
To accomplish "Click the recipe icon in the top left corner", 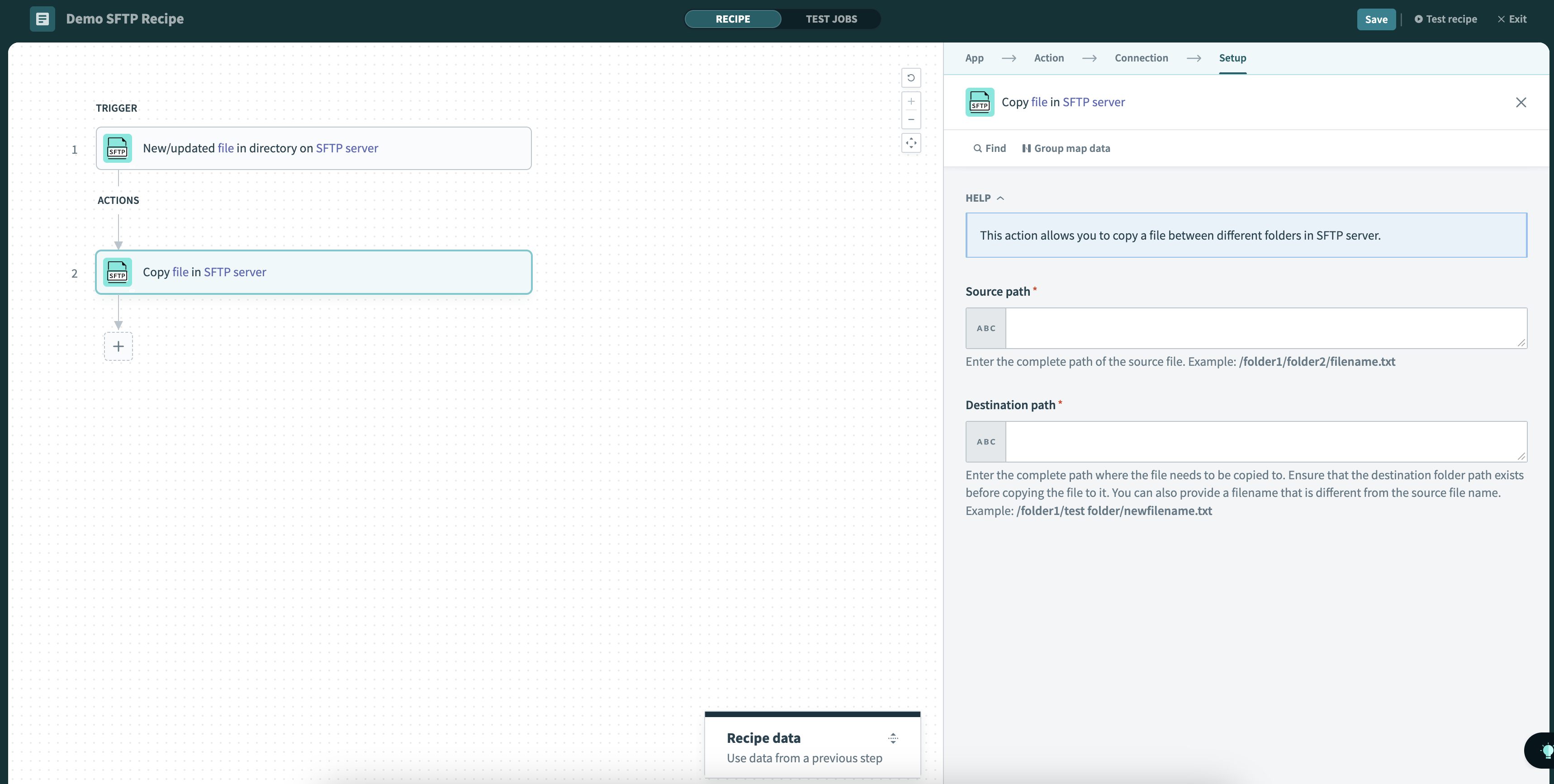I will pyautogui.click(x=42, y=19).
